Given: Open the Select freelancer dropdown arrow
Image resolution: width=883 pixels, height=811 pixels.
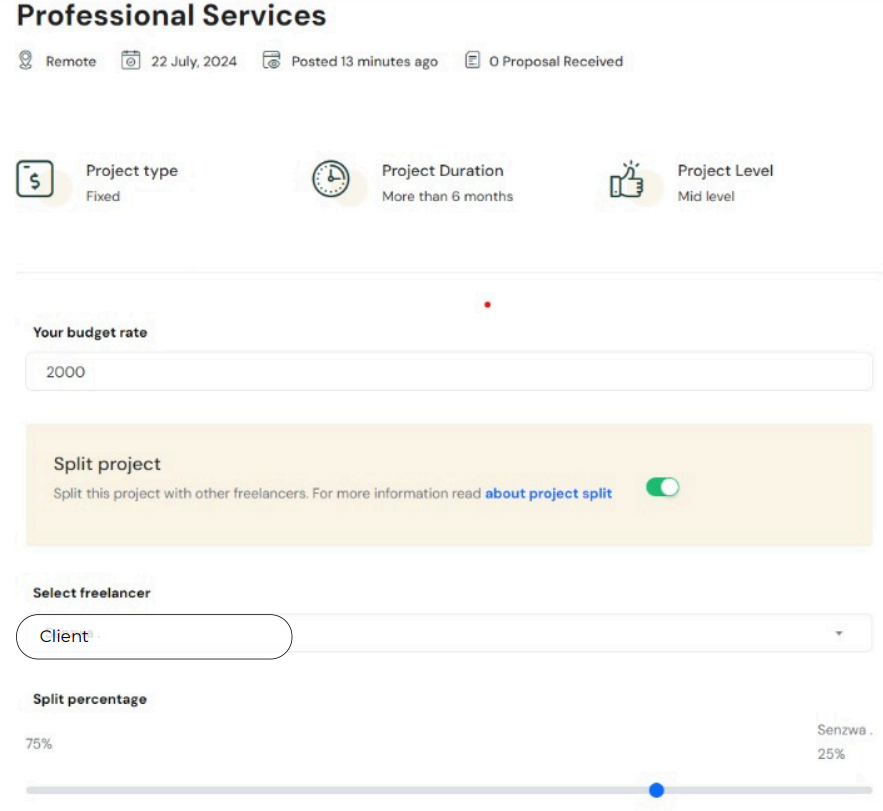Looking at the screenshot, I should 839,634.
